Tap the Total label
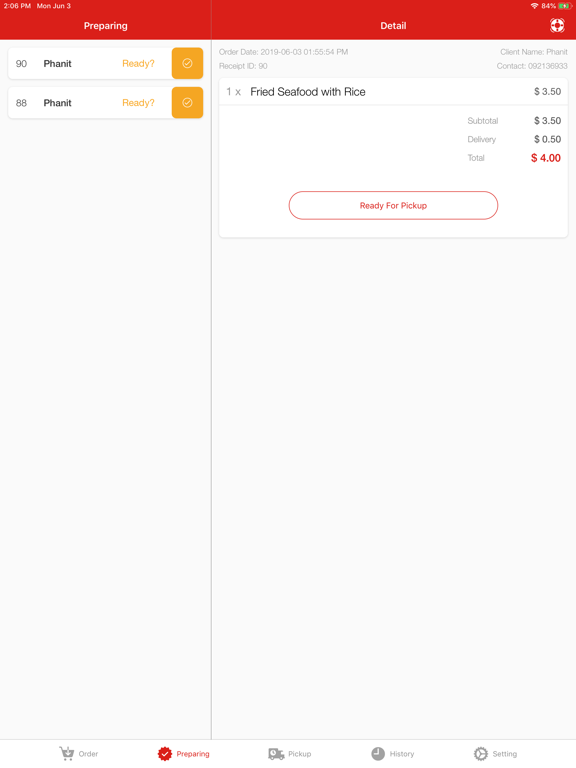Viewport: 576px width, 768px height. click(476, 158)
